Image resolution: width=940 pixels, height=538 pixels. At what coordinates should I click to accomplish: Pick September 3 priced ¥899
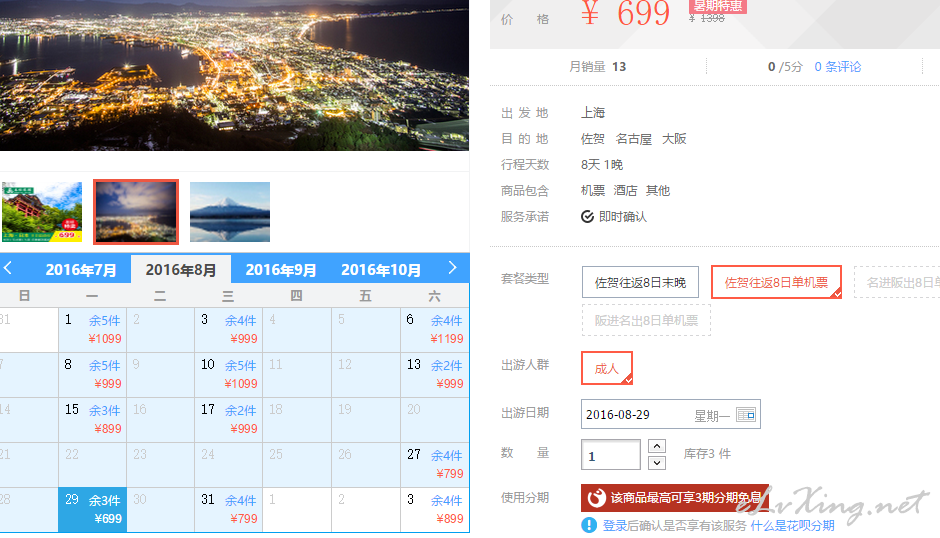[x=435, y=509]
